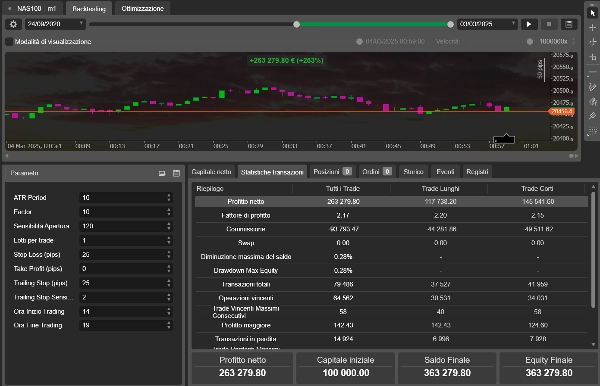The height and width of the screenshot is (386, 600).
Task: Select the Statistiche transazioni tab
Action: tap(272, 172)
